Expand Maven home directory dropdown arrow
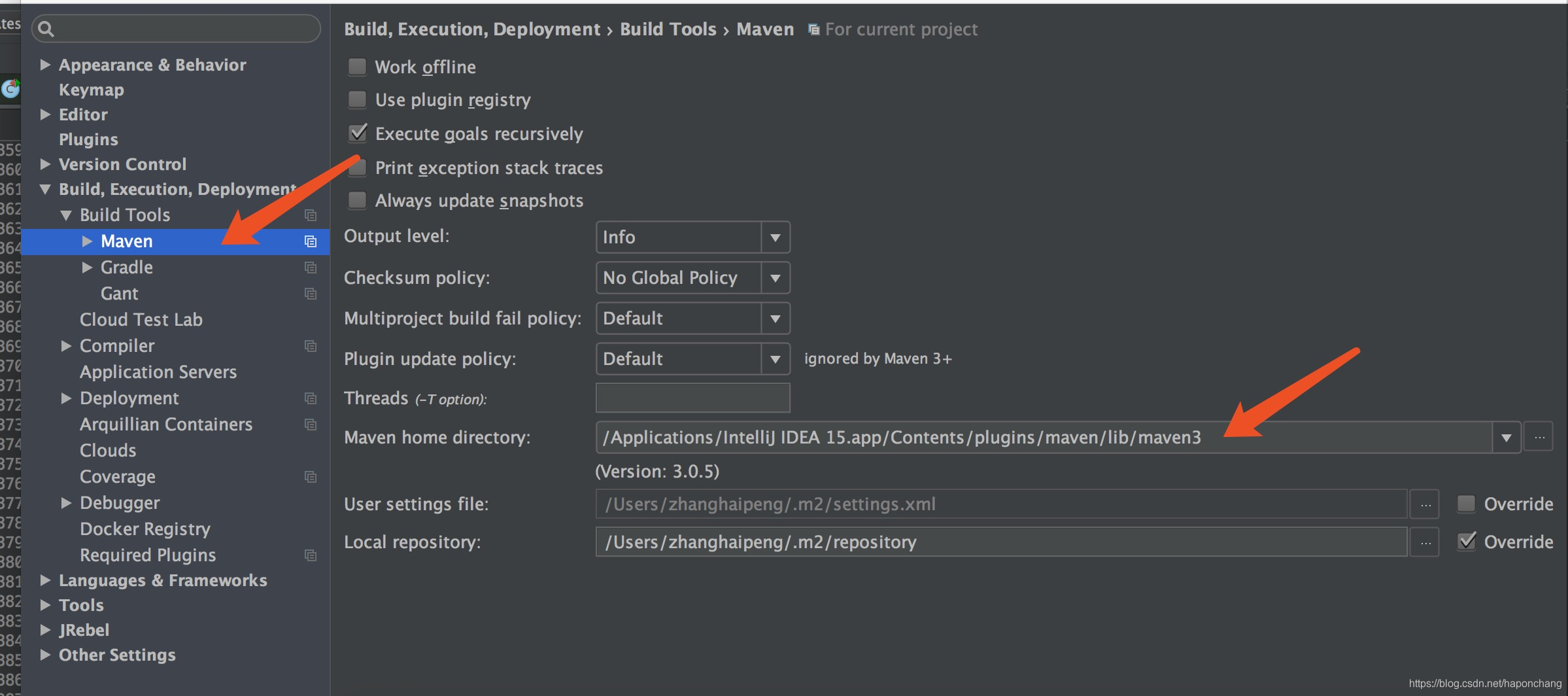Image resolution: width=1568 pixels, height=696 pixels. click(1506, 437)
